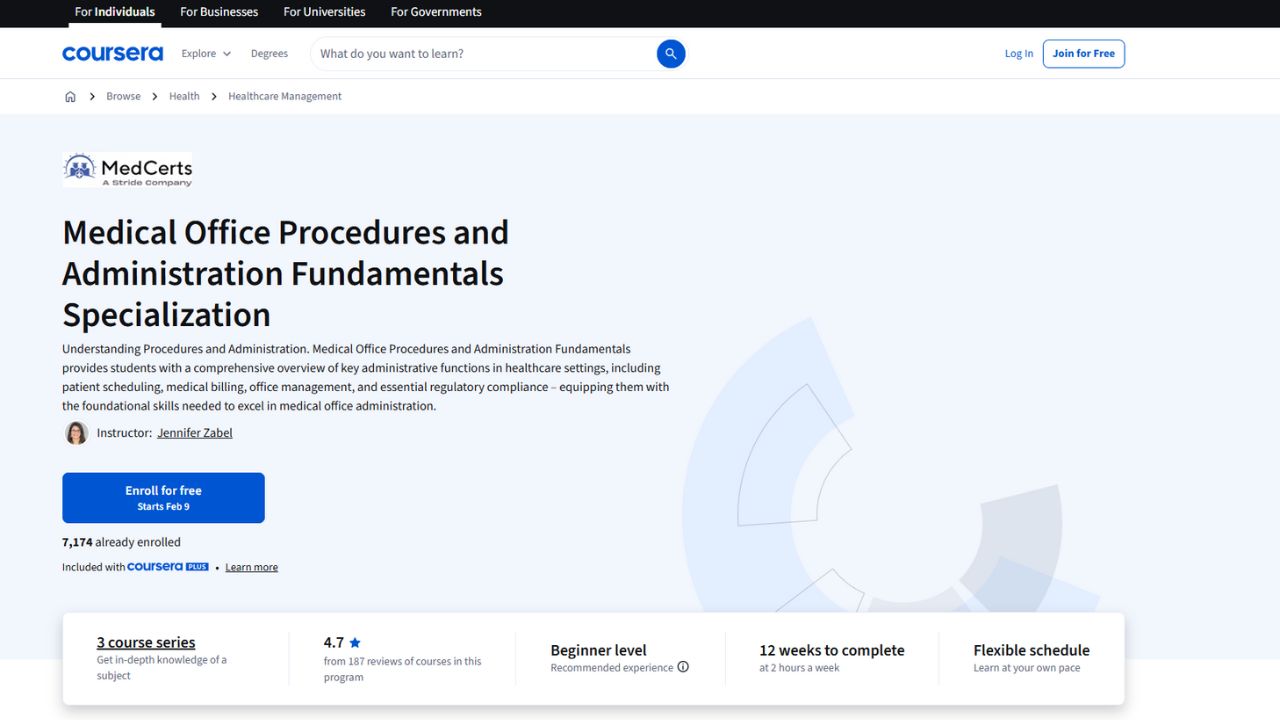Click the home icon in the breadcrumb
1280x720 pixels.
70,96
